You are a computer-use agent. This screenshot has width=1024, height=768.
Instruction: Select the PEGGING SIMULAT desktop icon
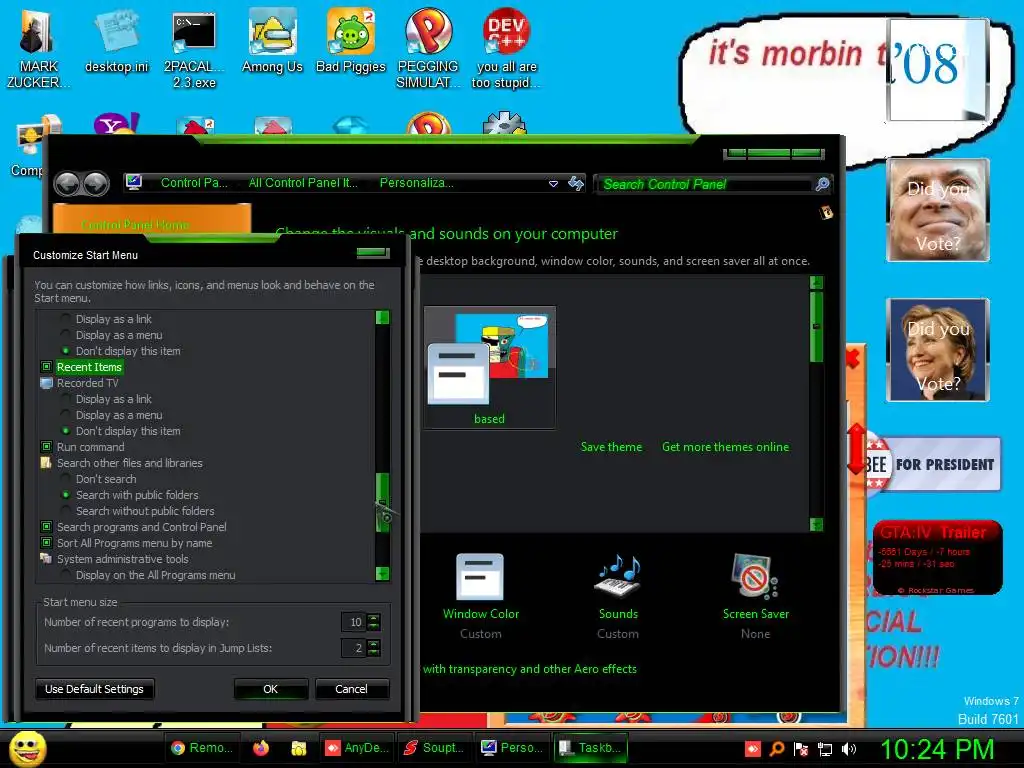(428, 48)
